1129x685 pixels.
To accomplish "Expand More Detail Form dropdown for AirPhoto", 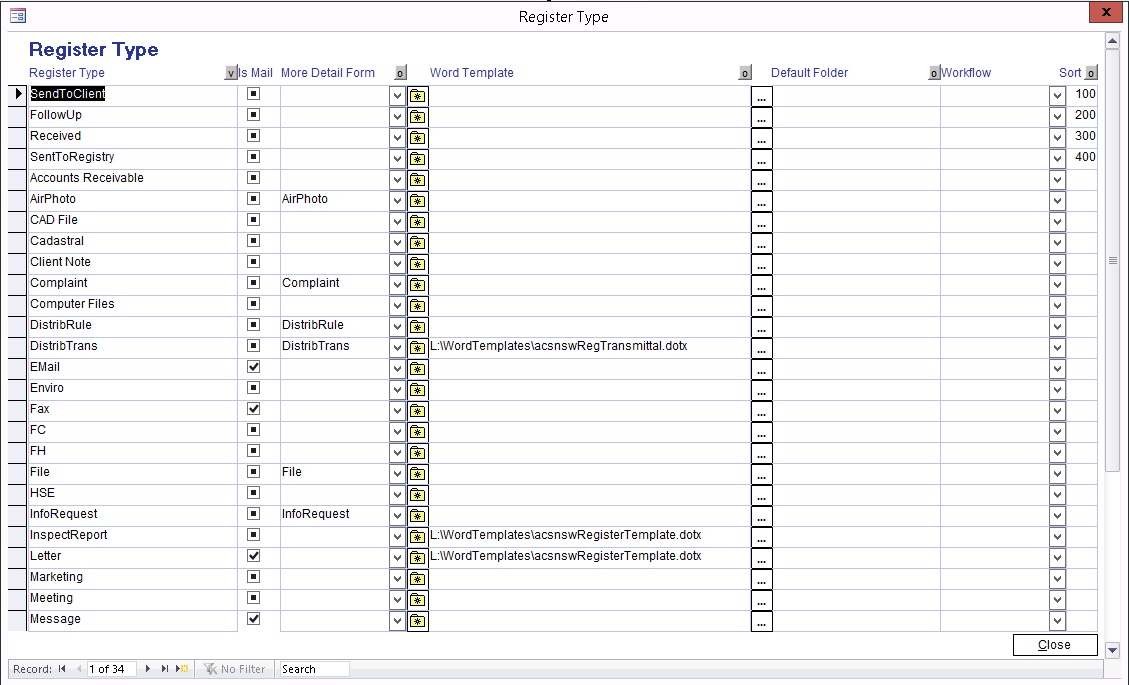I will coord(397,200).
